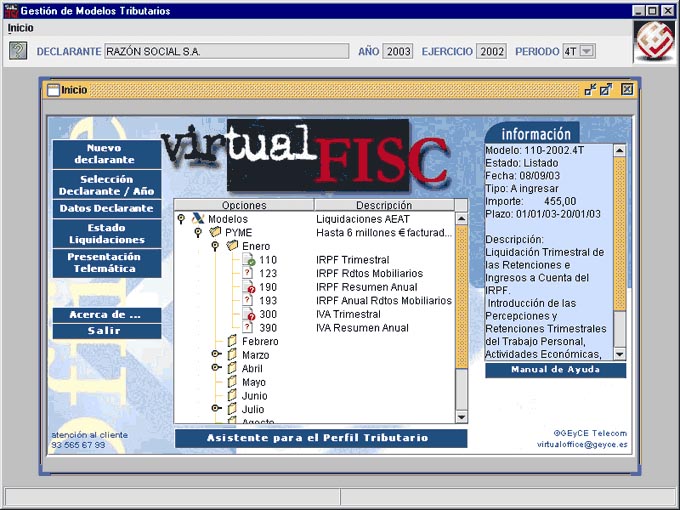Collapse the PYME tree node
This screenshot has height=510, width=680.
(x=198, y=232)
